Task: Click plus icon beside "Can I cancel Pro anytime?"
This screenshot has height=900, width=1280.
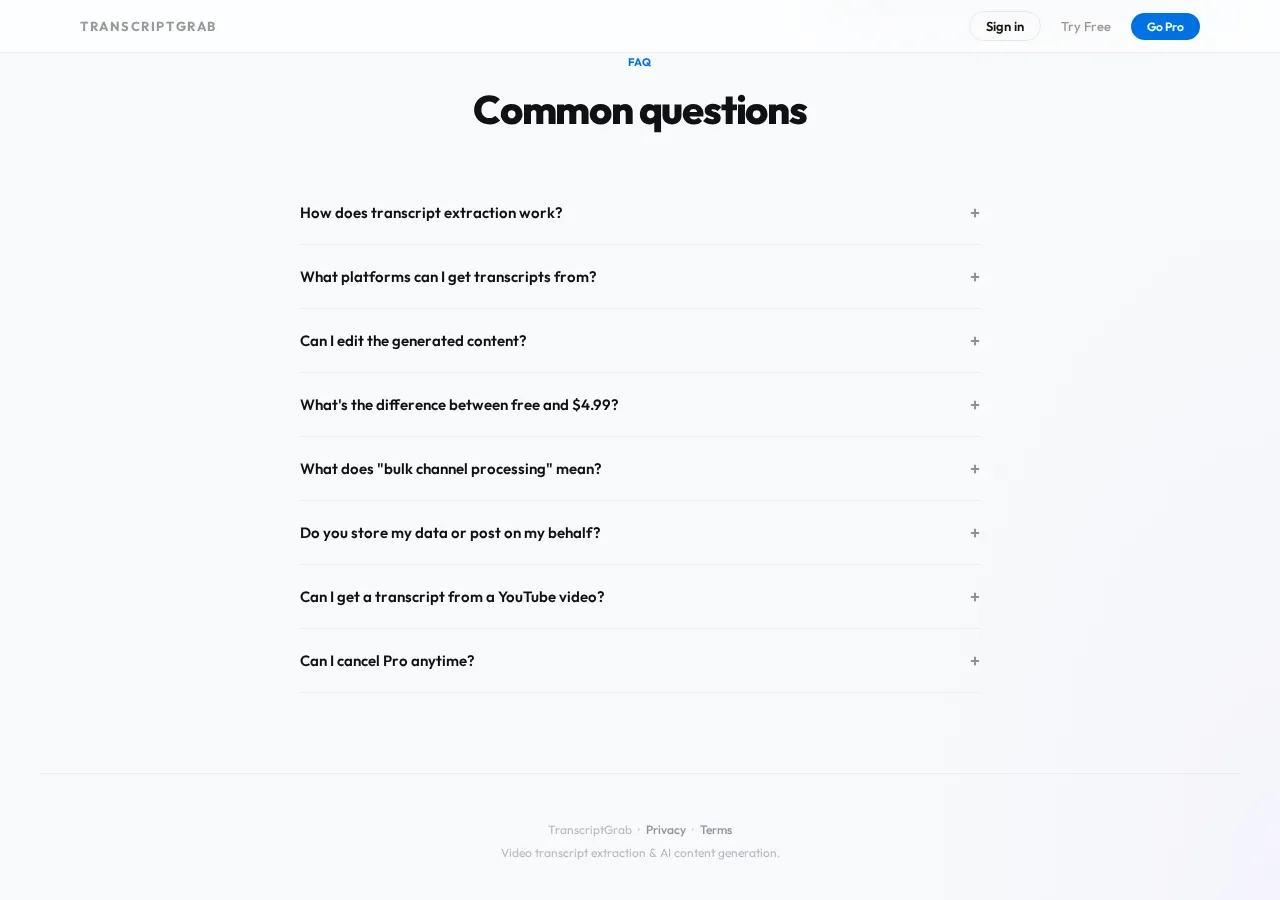Action: tap(974, 661)
